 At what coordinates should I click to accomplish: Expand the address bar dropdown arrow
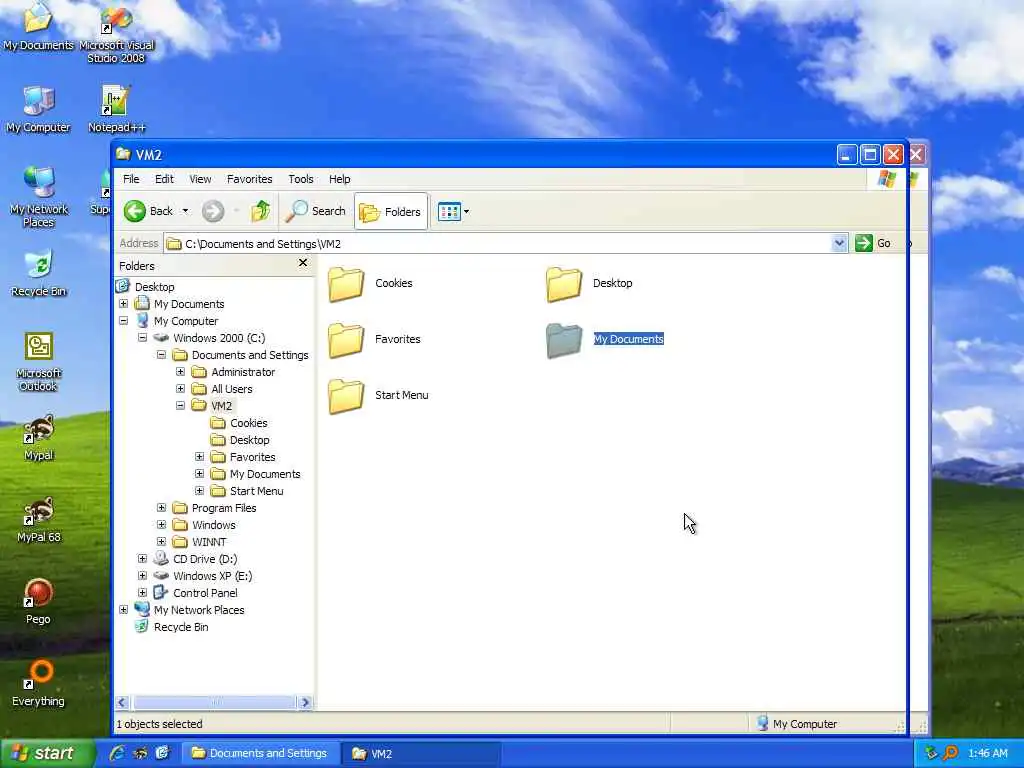[x=839, y=244]
